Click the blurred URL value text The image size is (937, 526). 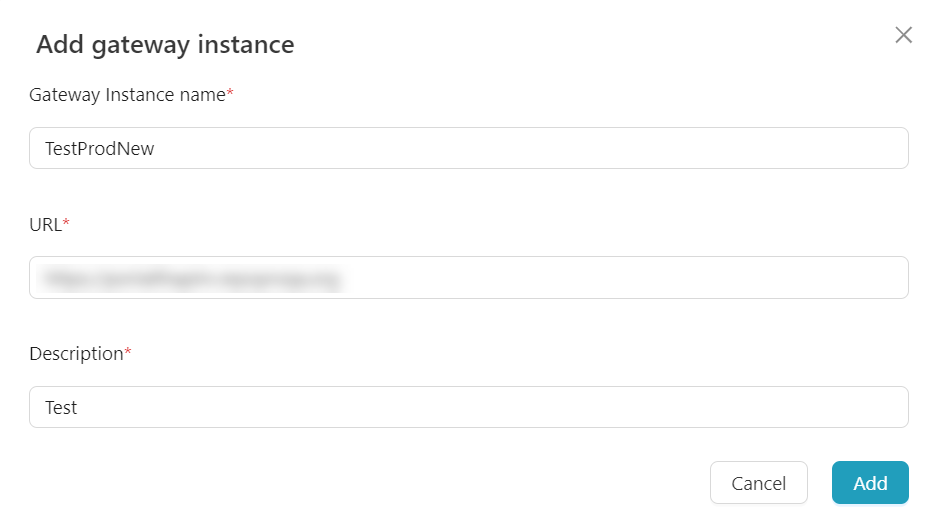(188, 278)
